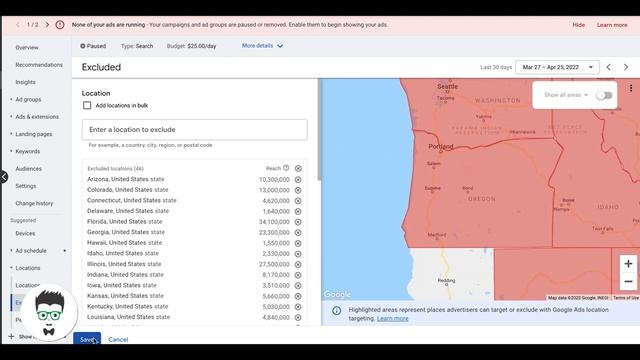The width and height of the screenshot is (640, 360).
Task: Go to next date range
Action: 626,67
